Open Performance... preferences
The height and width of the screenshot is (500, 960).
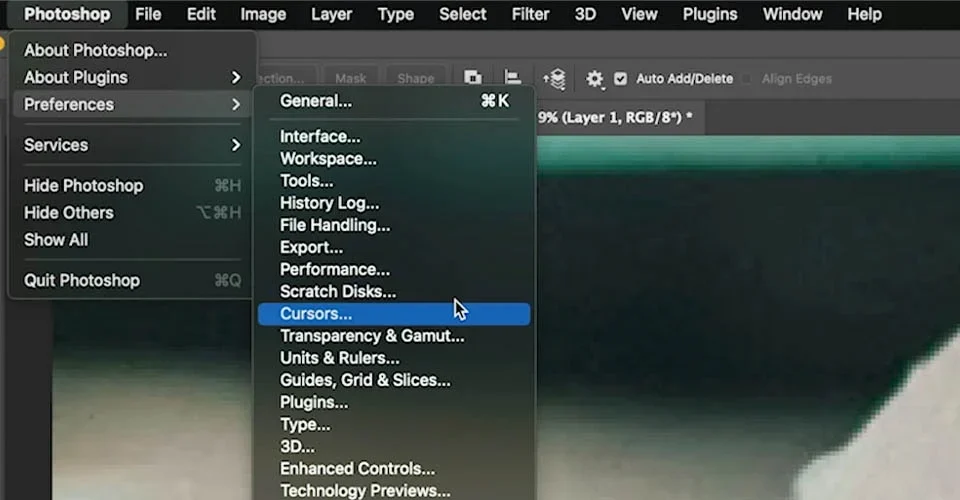coord(394,269)
